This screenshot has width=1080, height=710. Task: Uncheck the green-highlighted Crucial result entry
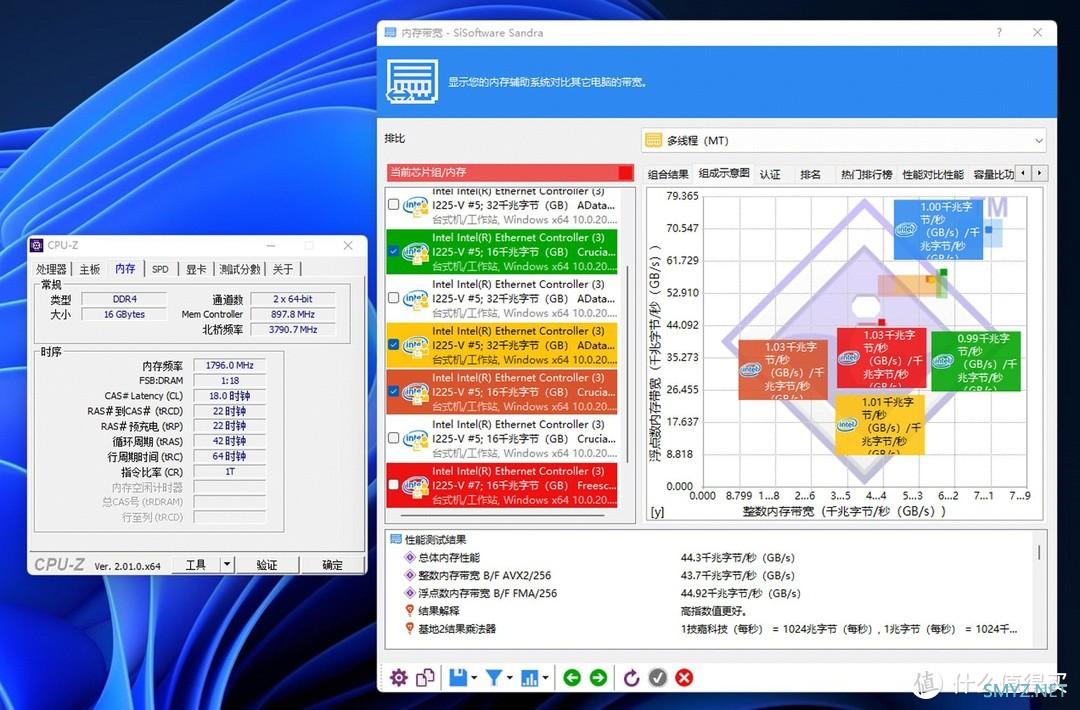[x=394, y=252]
